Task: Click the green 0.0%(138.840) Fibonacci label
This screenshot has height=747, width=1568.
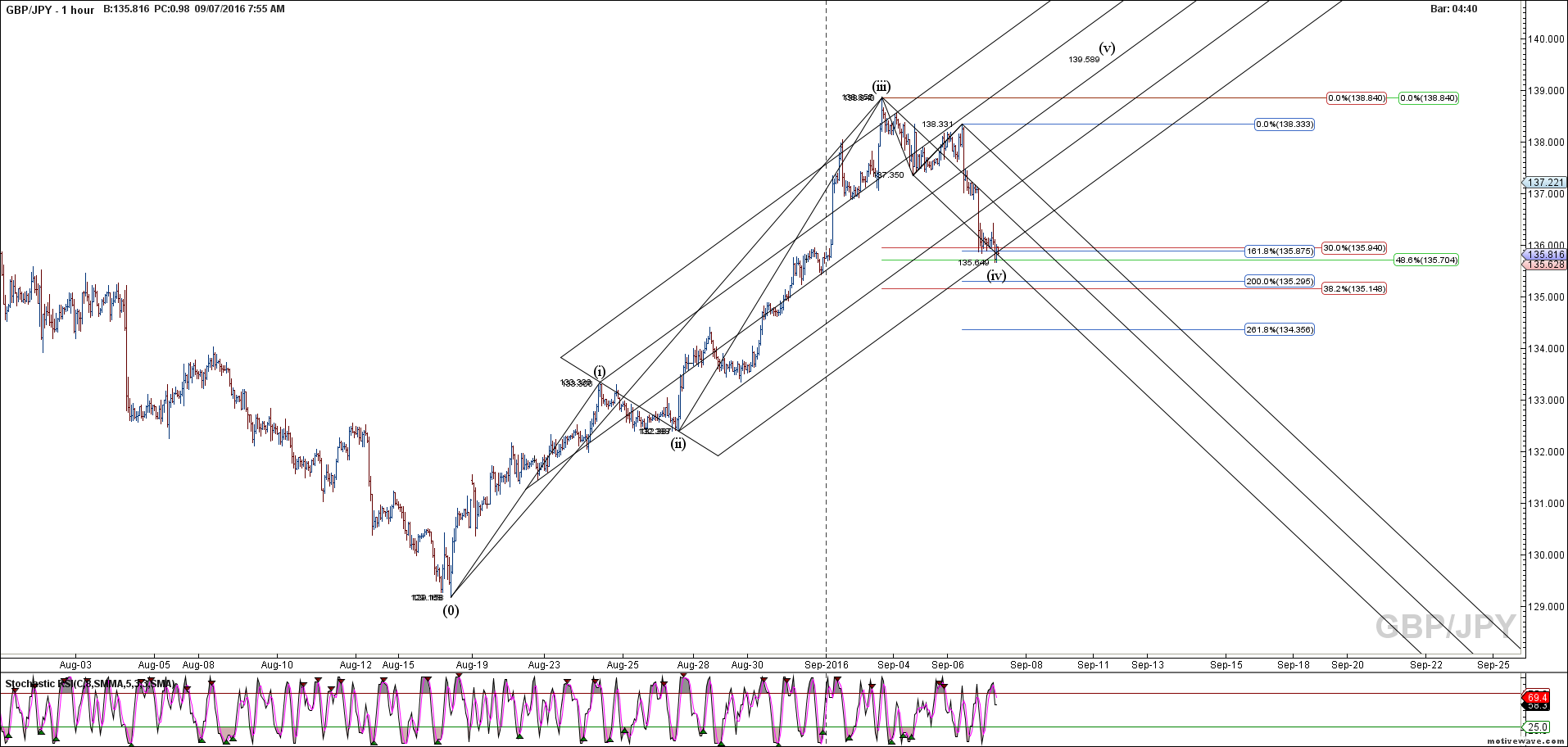Action: click(1429, 98)
